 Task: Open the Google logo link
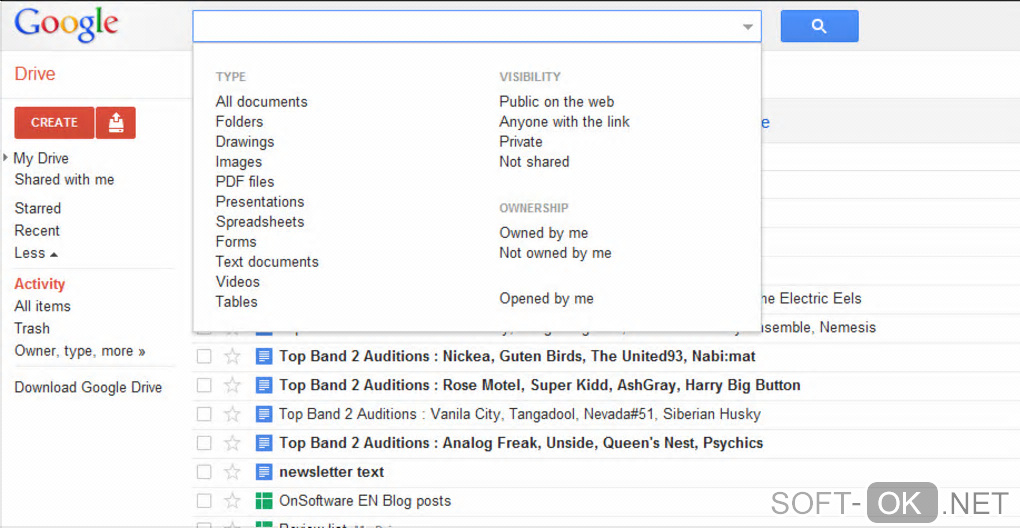66,25
